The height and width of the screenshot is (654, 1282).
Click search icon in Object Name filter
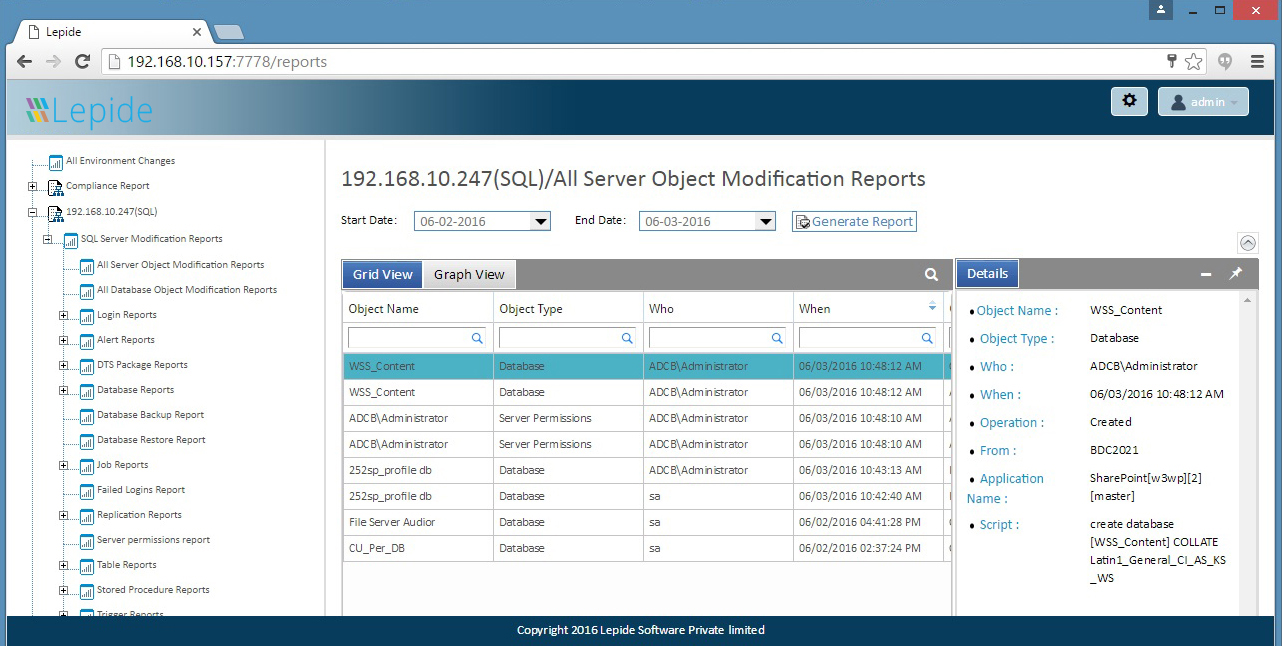coord(477,339)
